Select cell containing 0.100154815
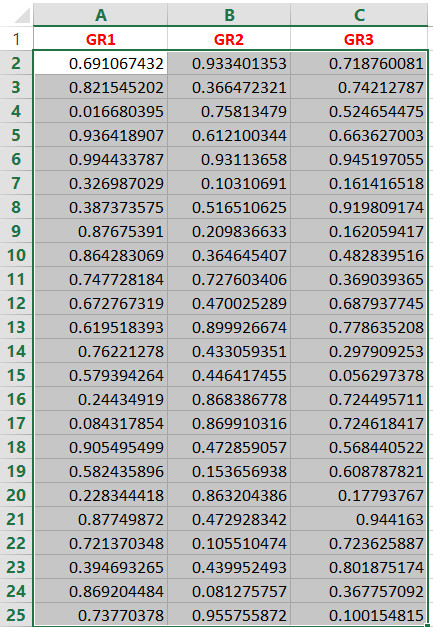The width and height of the screenshot is (433, 627). click(359, 615)
